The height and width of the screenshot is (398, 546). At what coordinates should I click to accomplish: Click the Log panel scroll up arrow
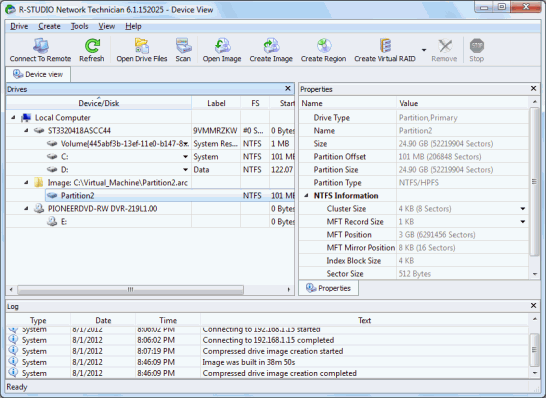[535, 319]
